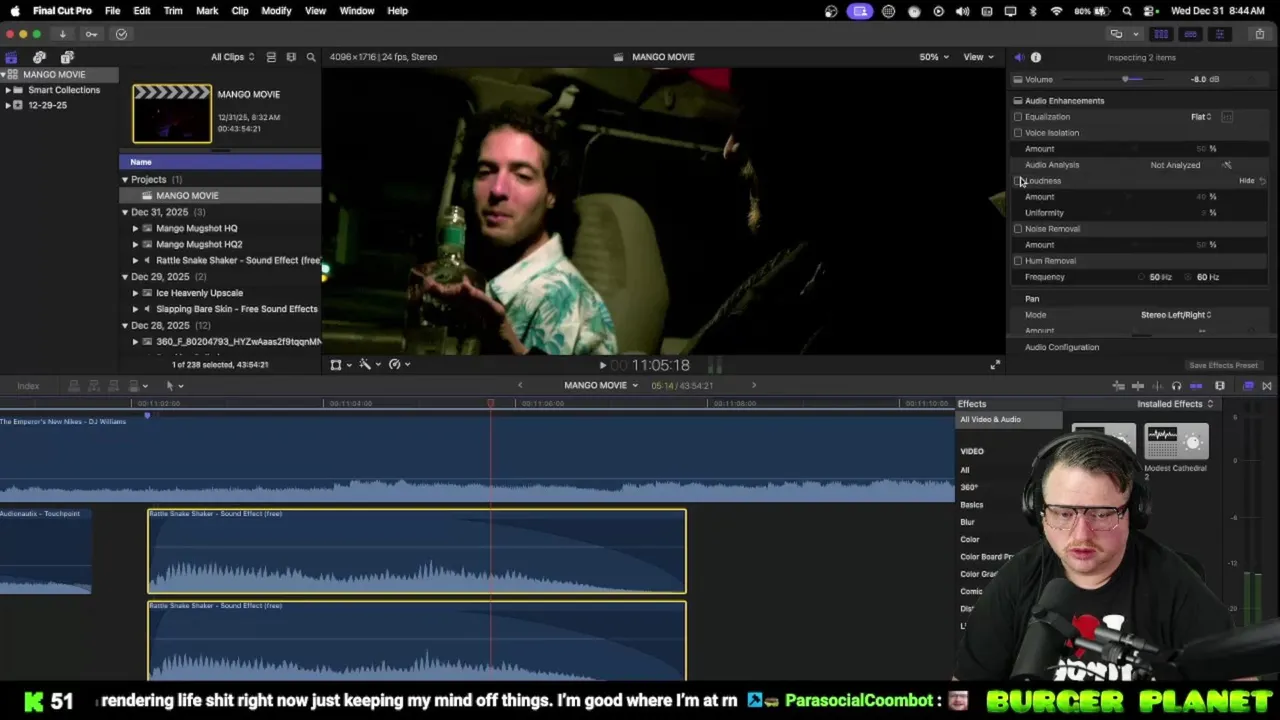The width and height of the screenshot is (1280, 720).
Task: Open the Trim menu
Action: point(173,11)
